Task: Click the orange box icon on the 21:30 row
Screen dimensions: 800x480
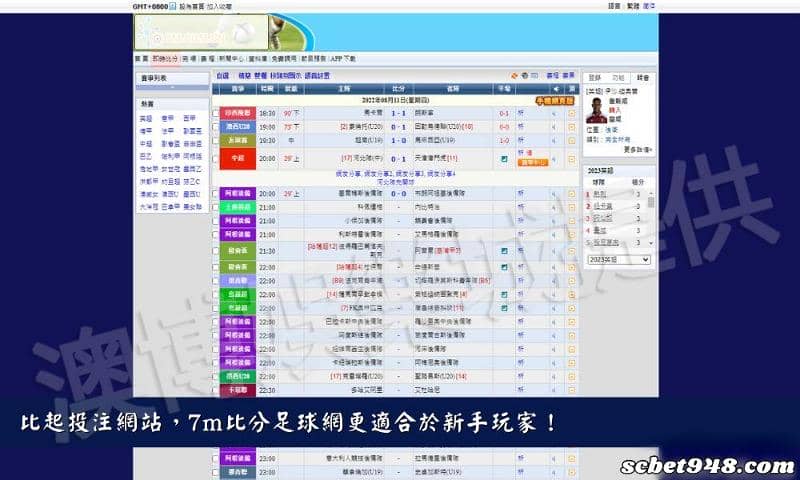Action: tap(571, 251)
